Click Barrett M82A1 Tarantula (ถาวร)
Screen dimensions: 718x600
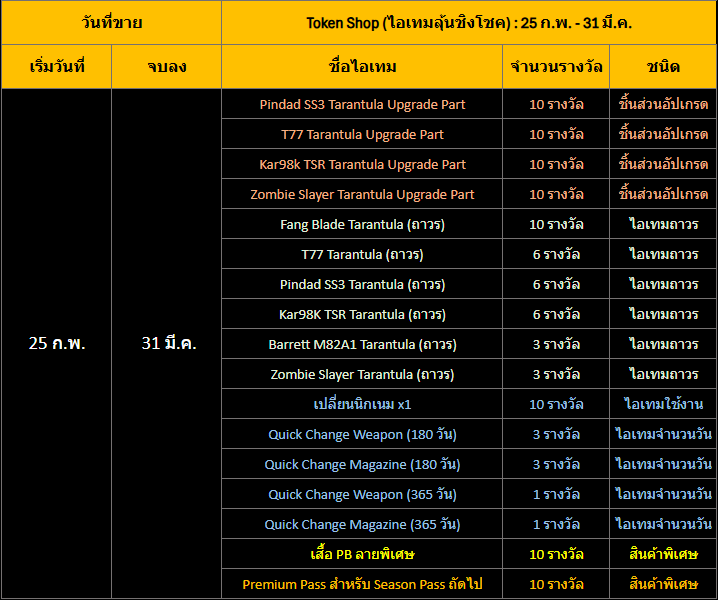[362, 344]
